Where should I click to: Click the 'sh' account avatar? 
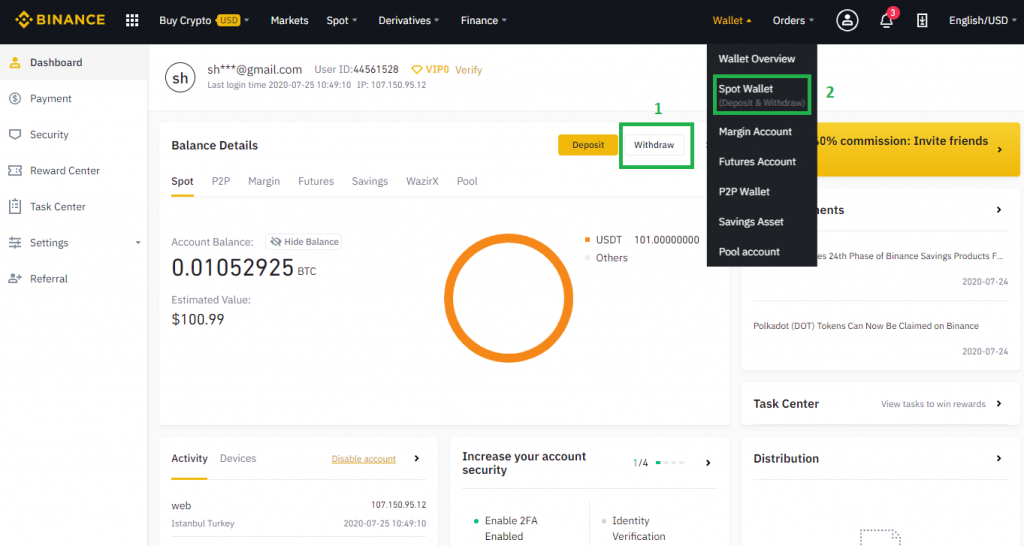[180, 78]
